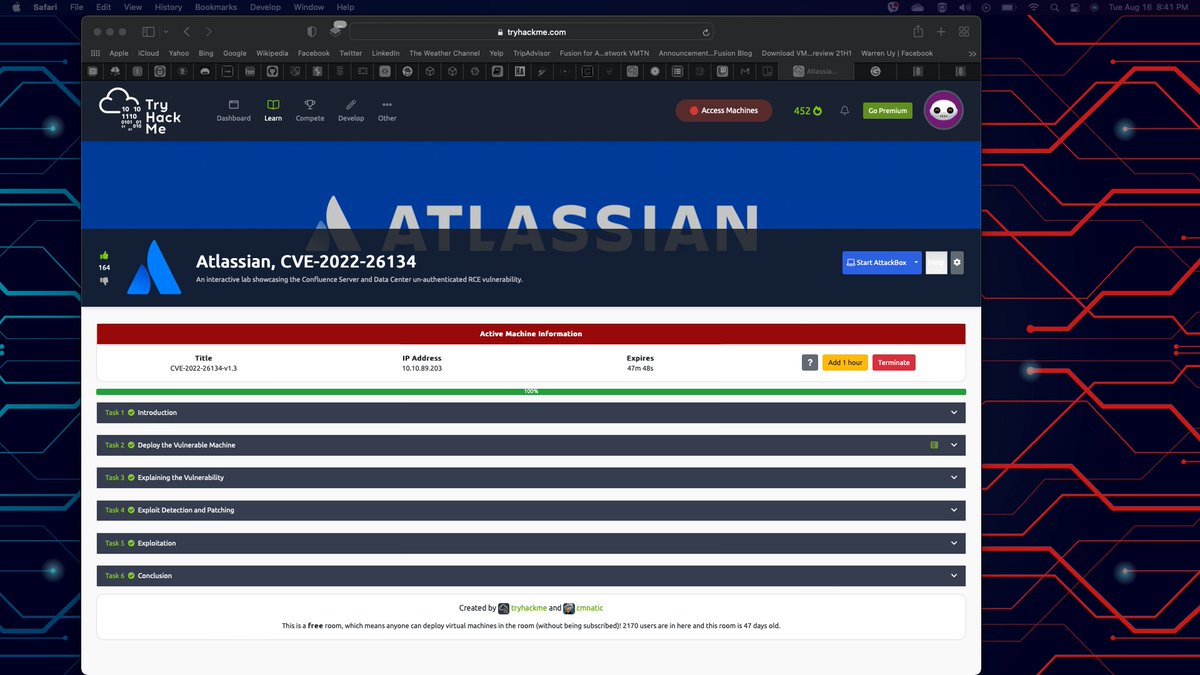Open the Start AttackBox dropdown arrow
The height and width of the screenshot is (675, 1200).
[x=916, y=262]
